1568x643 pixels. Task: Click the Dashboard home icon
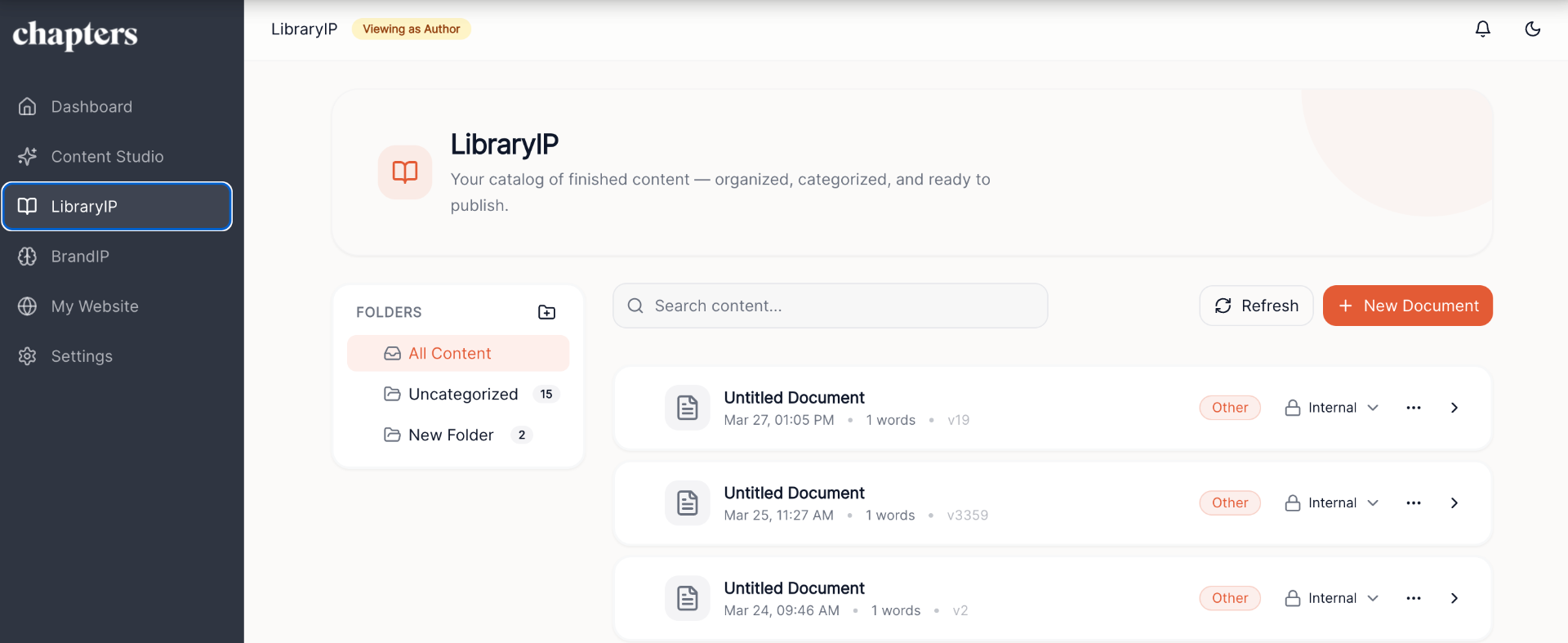pos(28,106)
